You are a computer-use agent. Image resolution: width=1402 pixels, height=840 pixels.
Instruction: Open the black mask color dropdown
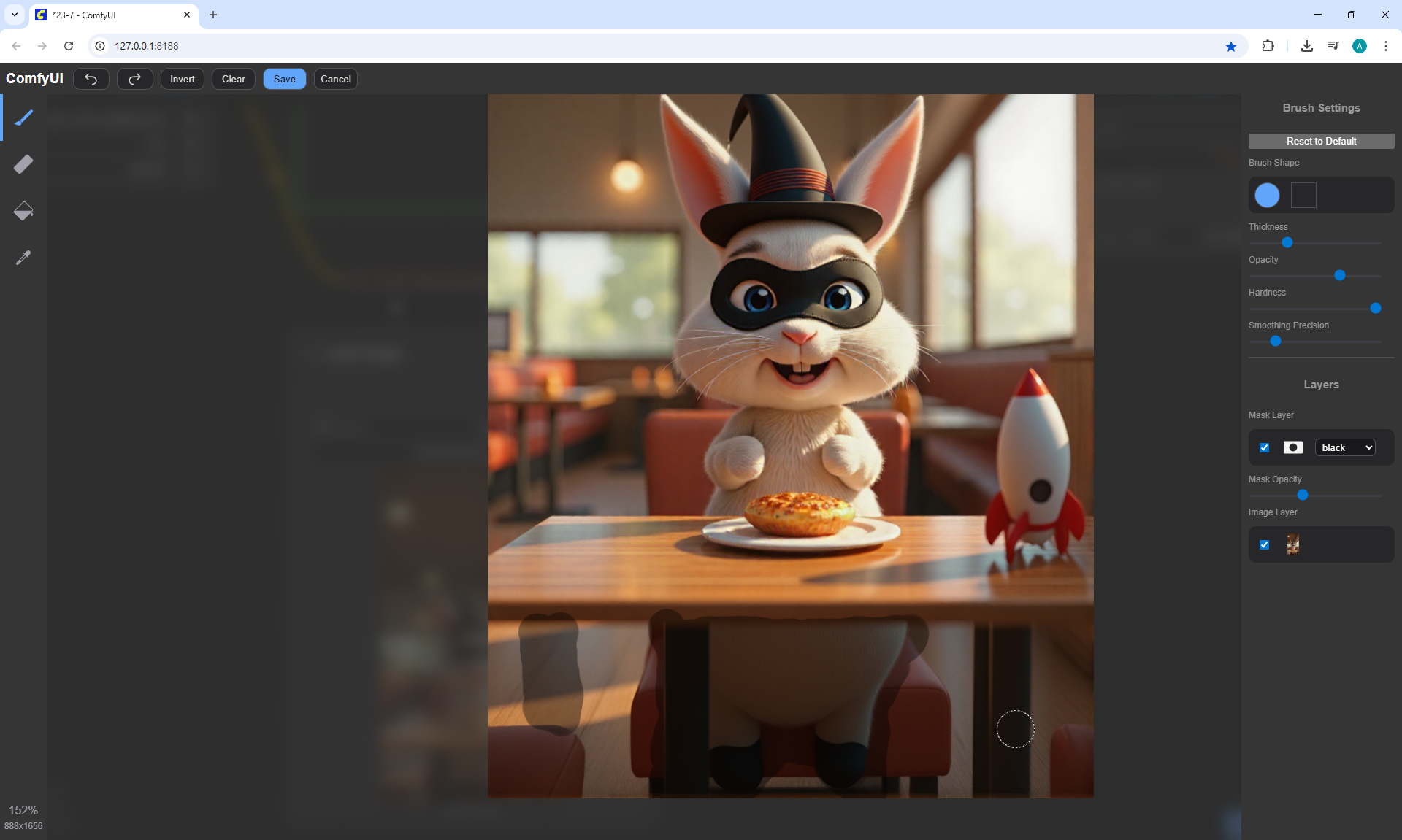(1345, 447)
